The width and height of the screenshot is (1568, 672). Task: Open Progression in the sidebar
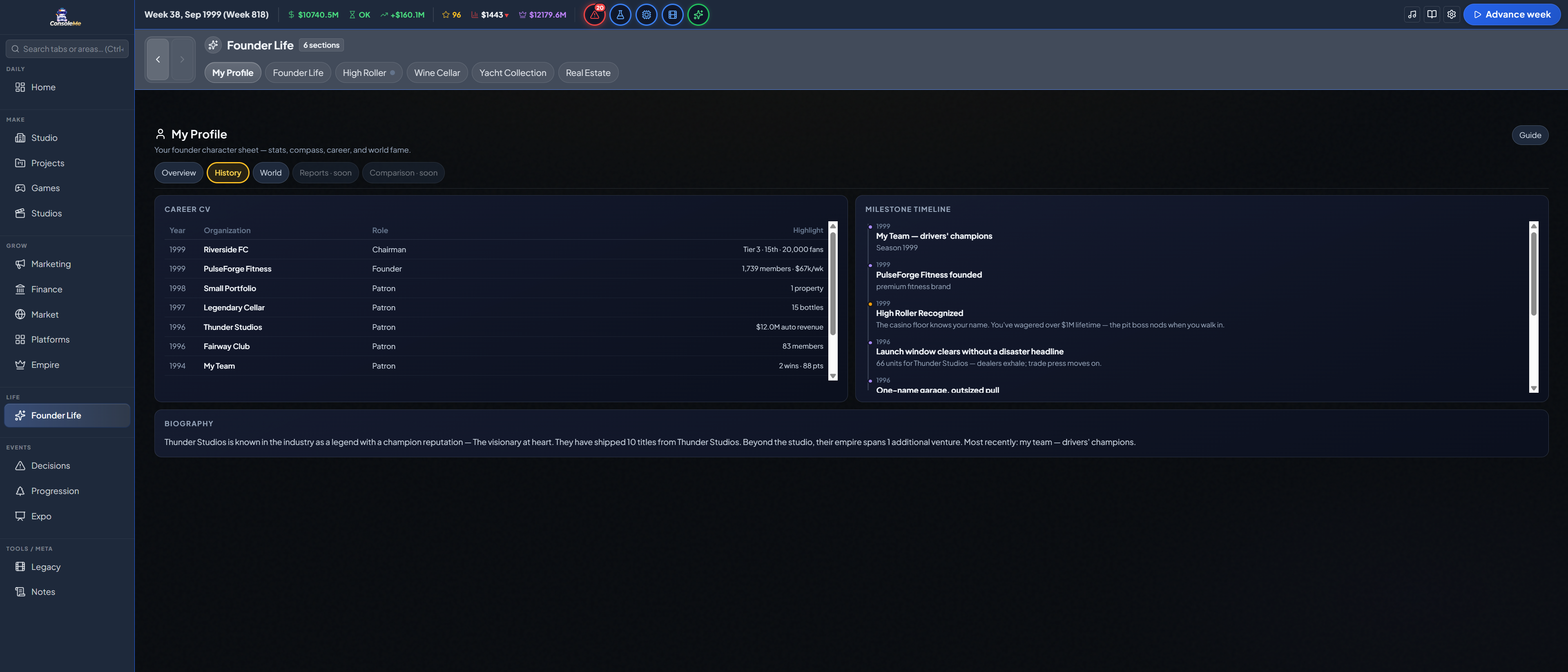point(67,491)
